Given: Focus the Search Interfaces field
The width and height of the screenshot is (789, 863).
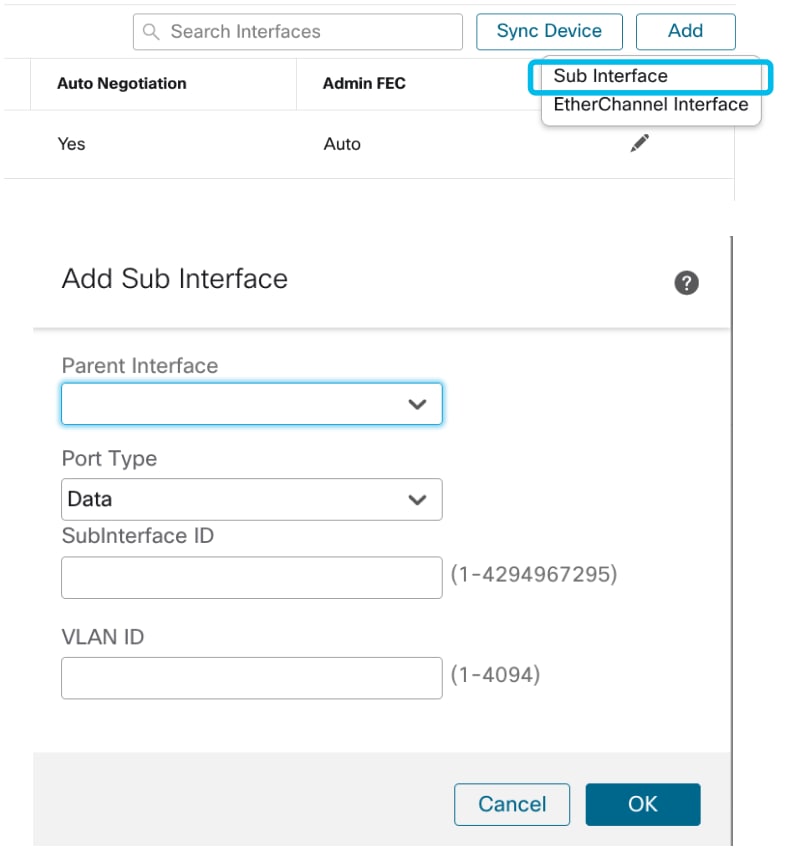Looking at the screenshot, I should pyautogui.click(x=298, y=32).
